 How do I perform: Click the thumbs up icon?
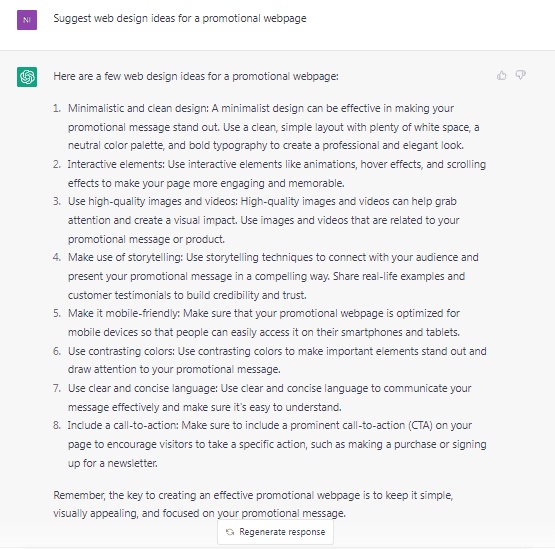tap(501, 75)
